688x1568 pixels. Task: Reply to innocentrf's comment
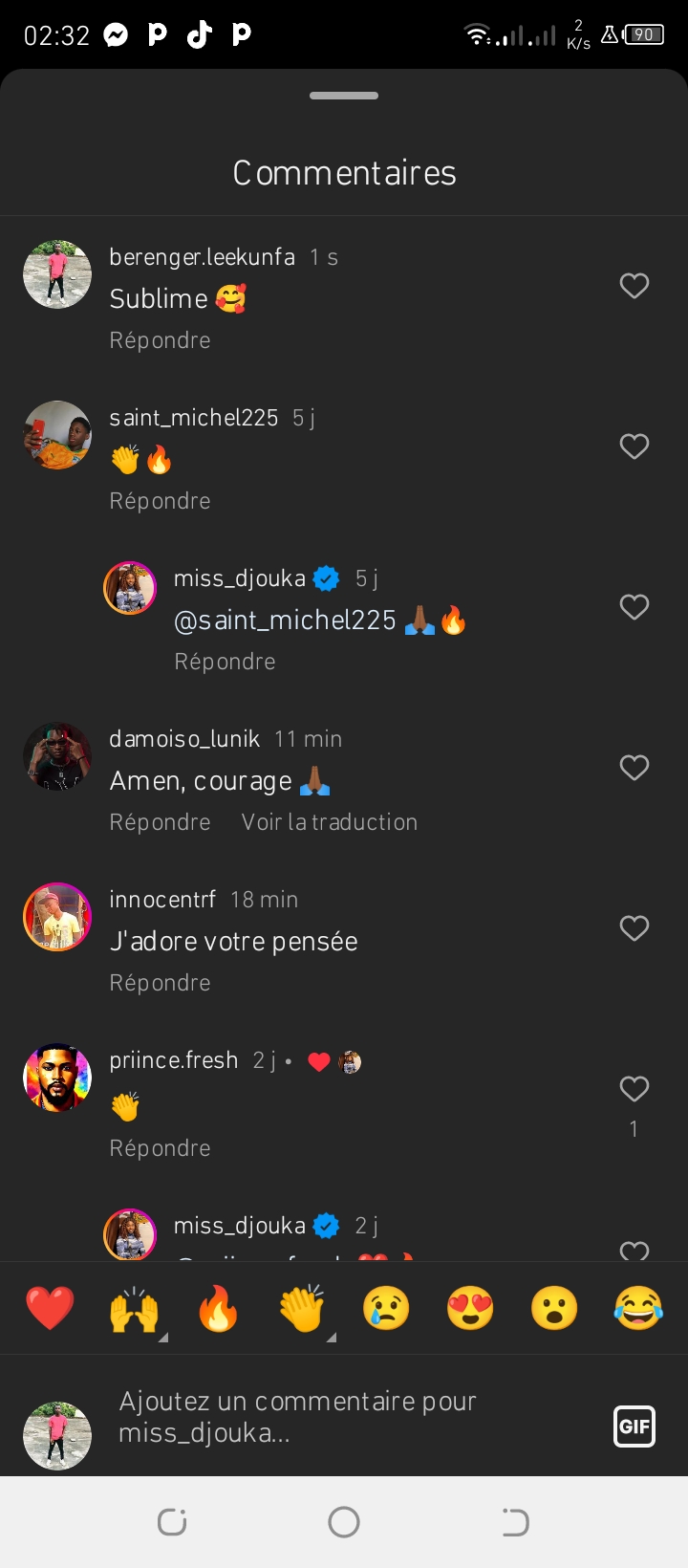(x=160, y=983)
